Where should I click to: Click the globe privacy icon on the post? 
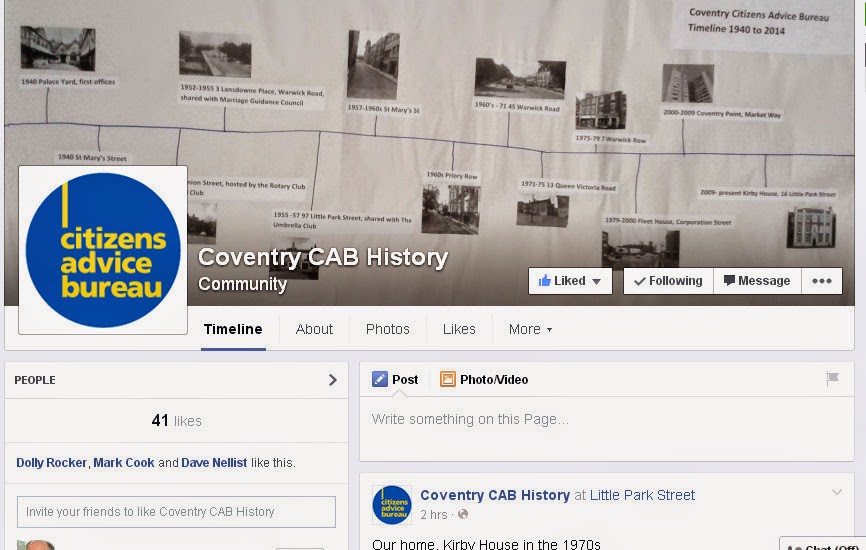pos(463,514)
